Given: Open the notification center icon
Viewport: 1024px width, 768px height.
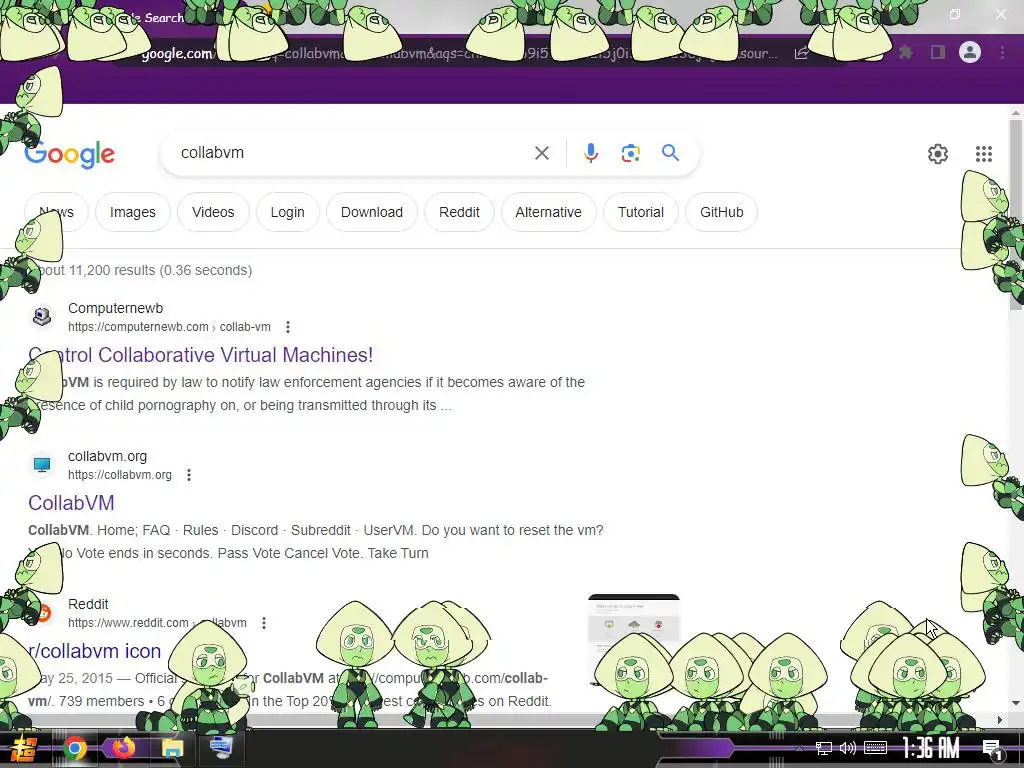Looking at the screenshot, I should 992,749.
